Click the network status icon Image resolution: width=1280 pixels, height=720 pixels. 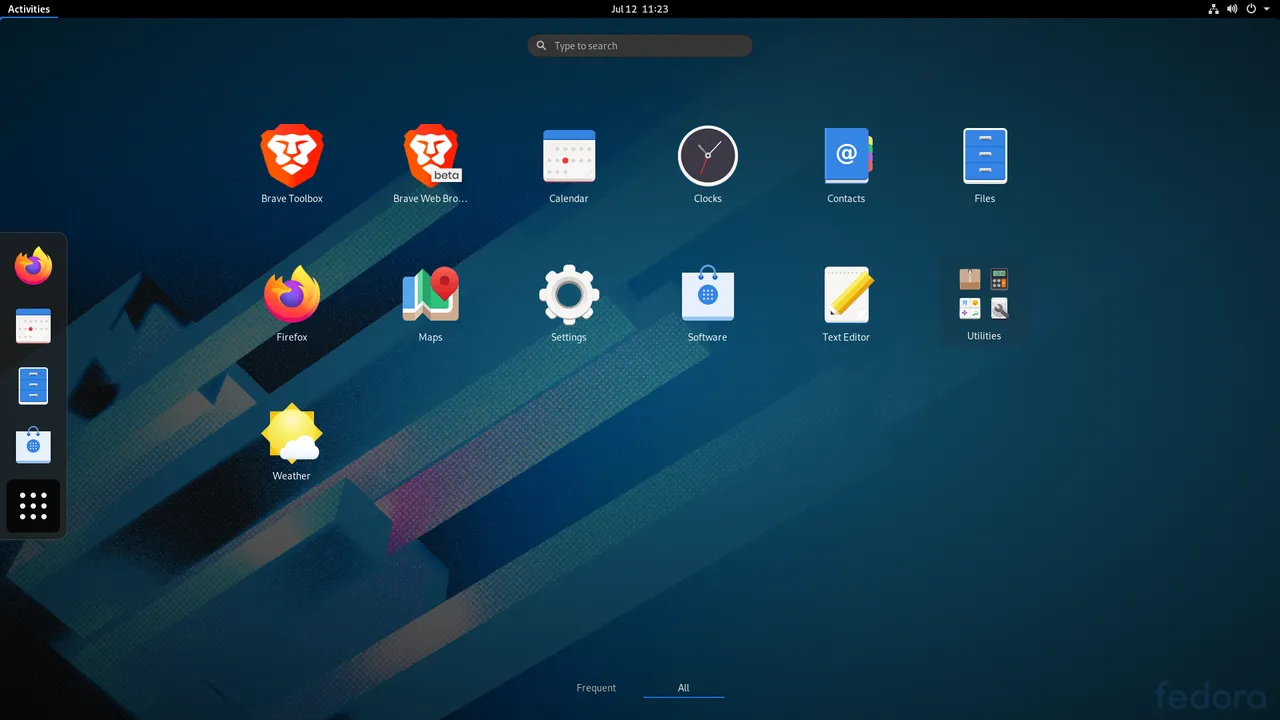click(1213, 9)
